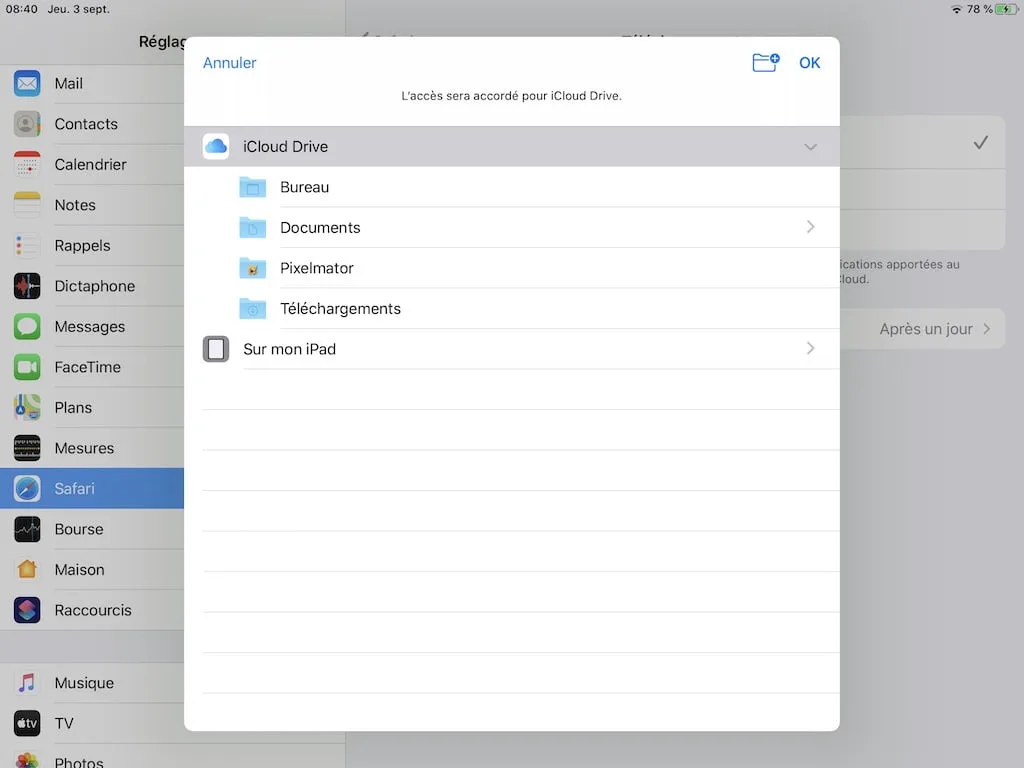This screenshot has height=768, width=1024.
Task: Tap the battery status indicator
Action: click(x=1005, y=9)
